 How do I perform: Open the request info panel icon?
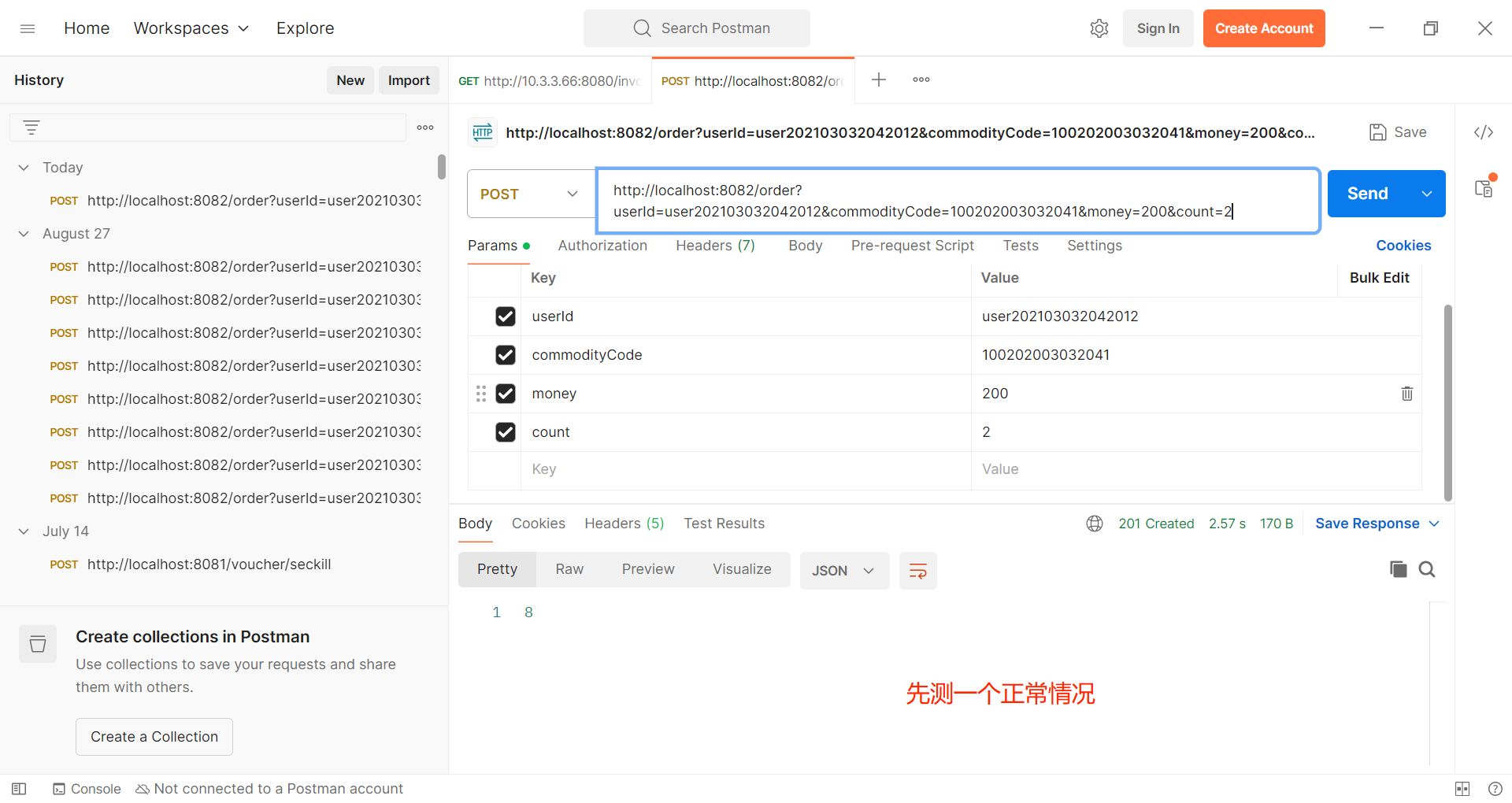coord(1484,189)
